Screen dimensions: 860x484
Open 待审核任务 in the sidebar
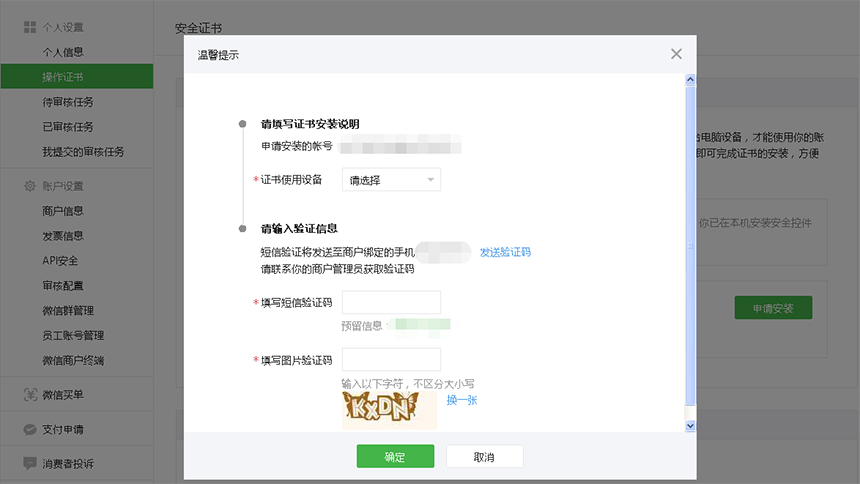68,102
